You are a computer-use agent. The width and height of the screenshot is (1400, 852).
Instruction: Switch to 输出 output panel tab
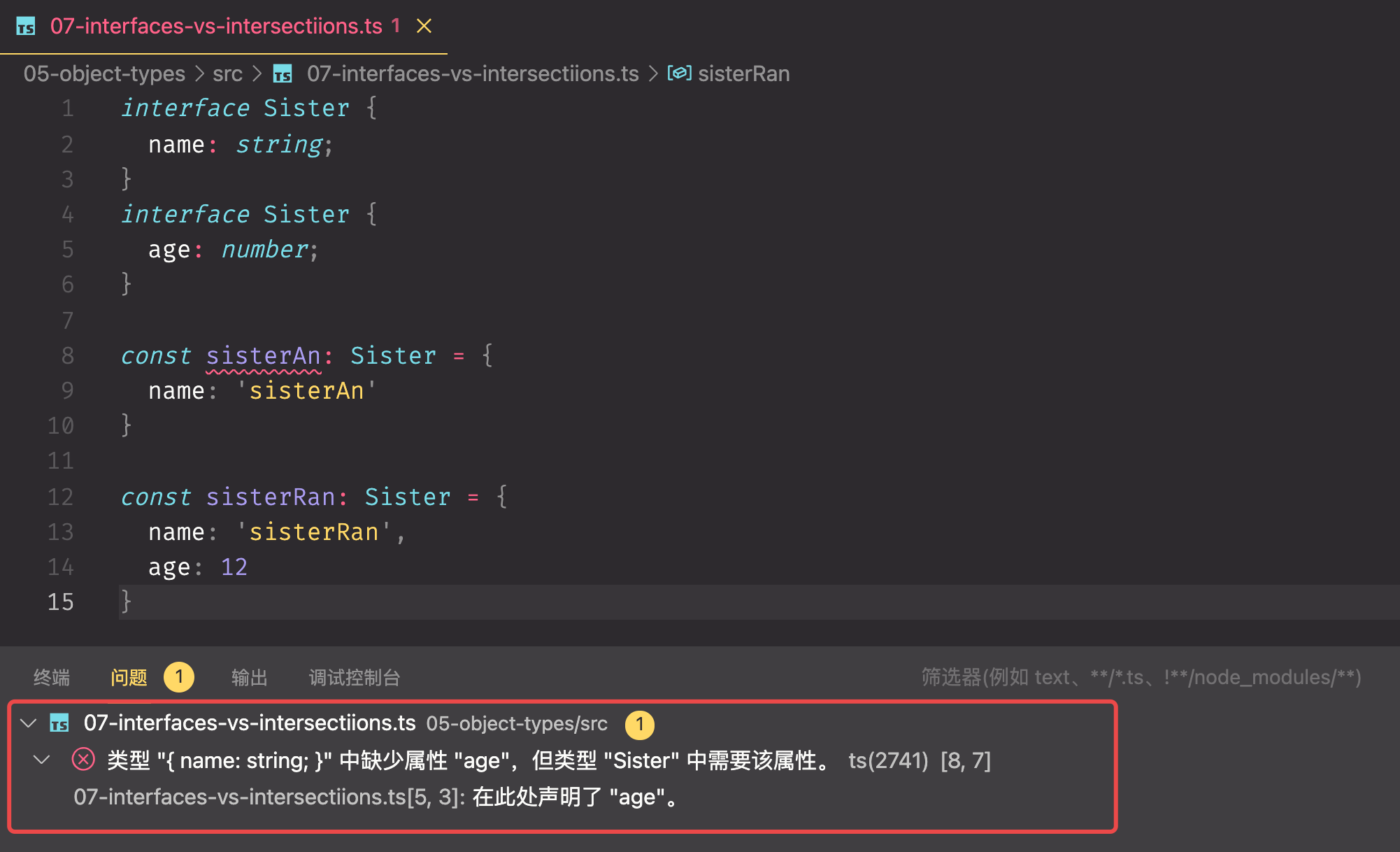[250, 677]
